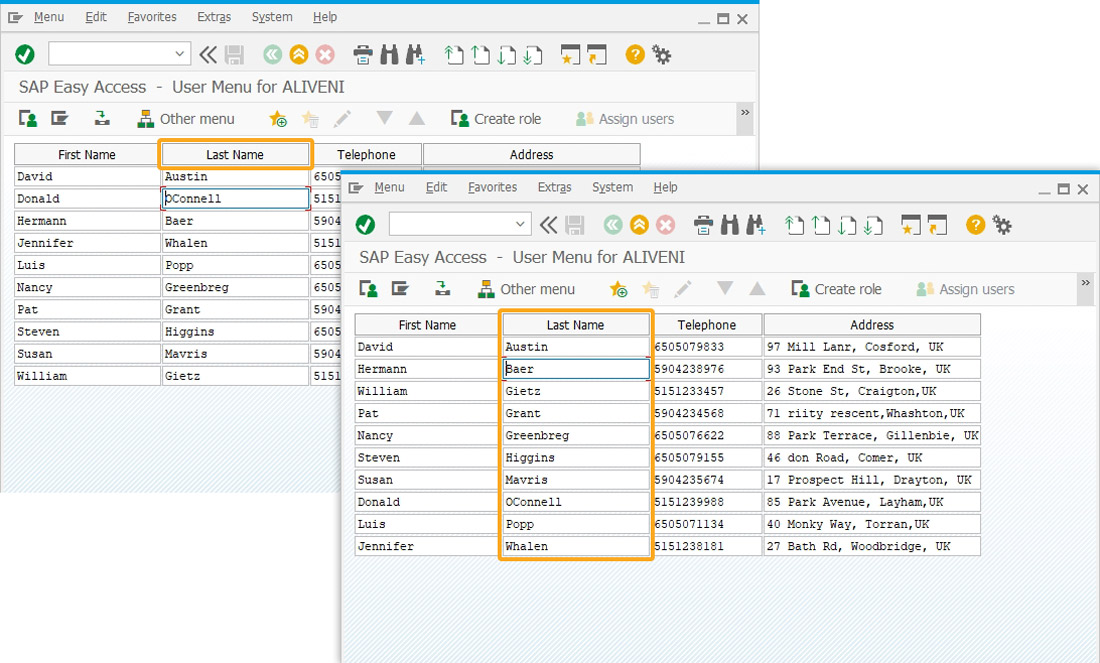Click Move Favorites Up triangle in front window
The height and width of the screenshot is (663, 1100).
pyautogui.click(x=757, y=288)
